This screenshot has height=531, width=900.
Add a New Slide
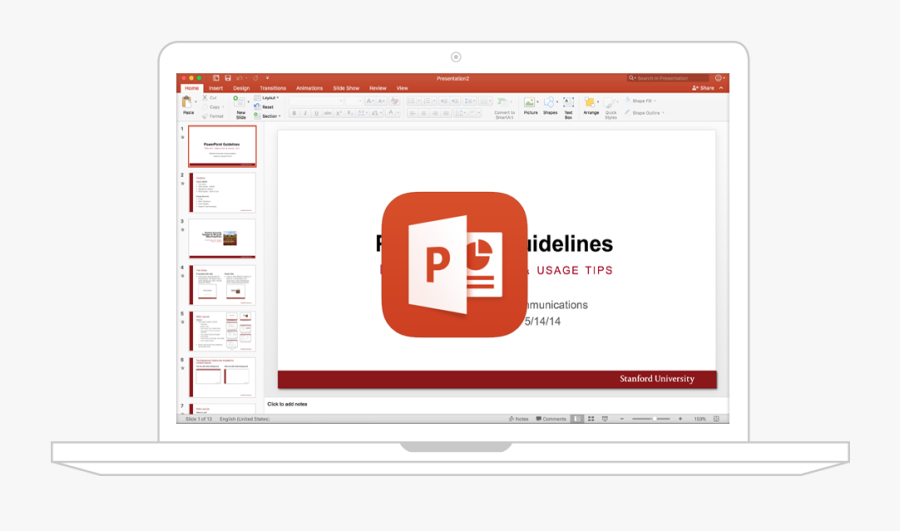(x=239, y=107)
